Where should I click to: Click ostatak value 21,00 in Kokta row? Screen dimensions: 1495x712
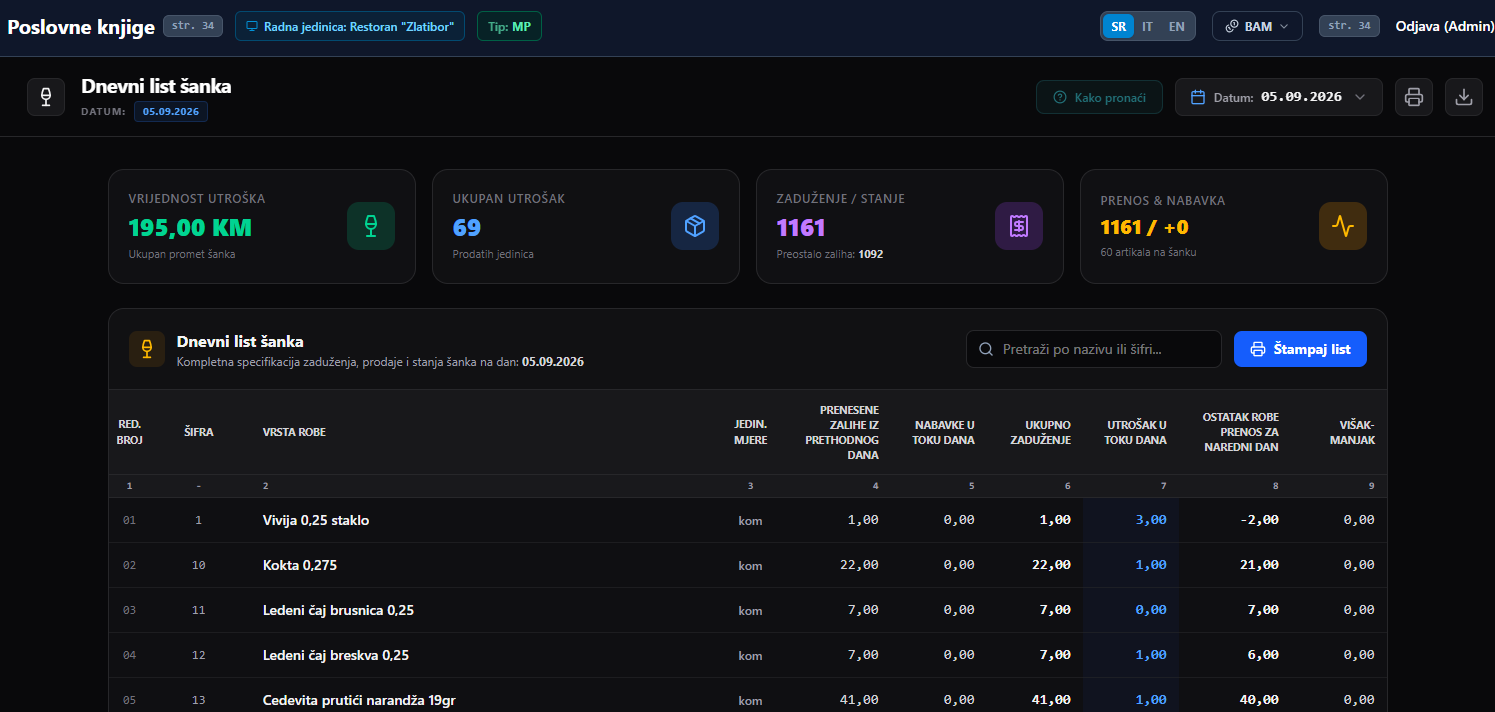point(1258,565)
